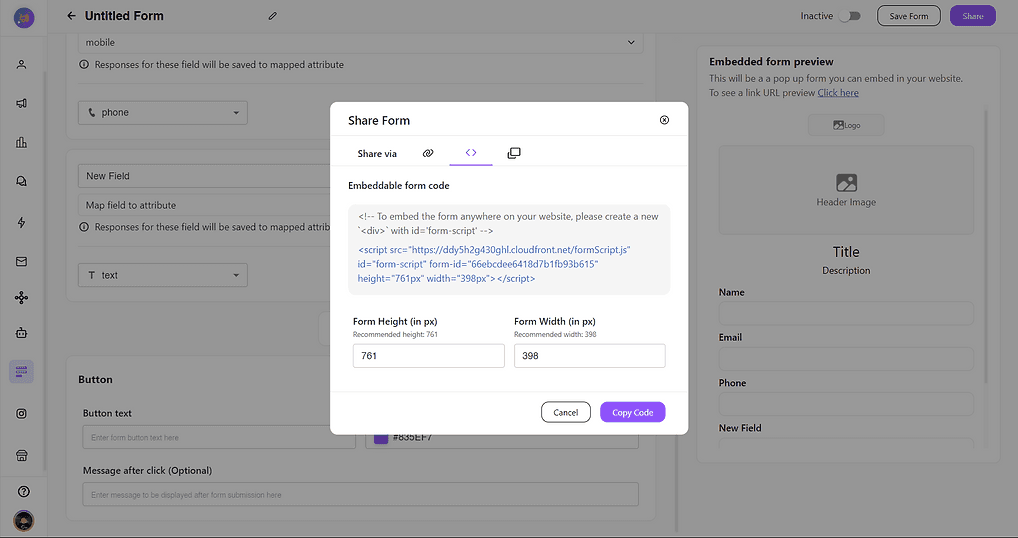Toggle the Inactive form status switch
This screenshot has width=1018, height=538.
click(849, 16)
